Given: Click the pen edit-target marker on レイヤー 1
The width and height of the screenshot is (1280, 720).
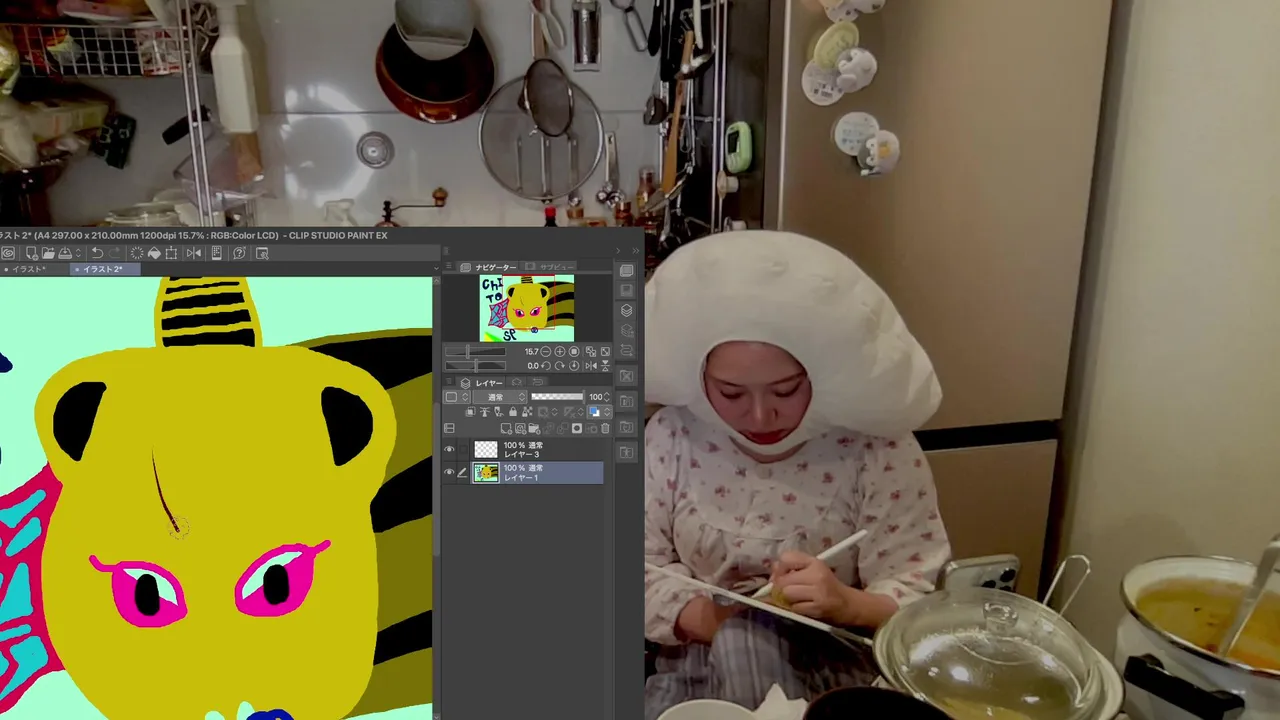Looking at the screenshot, I should click(x=463, y=472).
